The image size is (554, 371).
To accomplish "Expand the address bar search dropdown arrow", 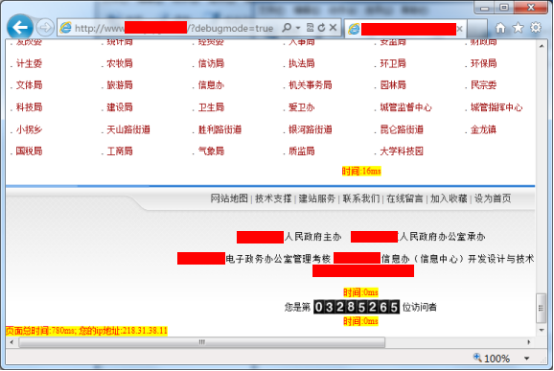I will [298, 28].
